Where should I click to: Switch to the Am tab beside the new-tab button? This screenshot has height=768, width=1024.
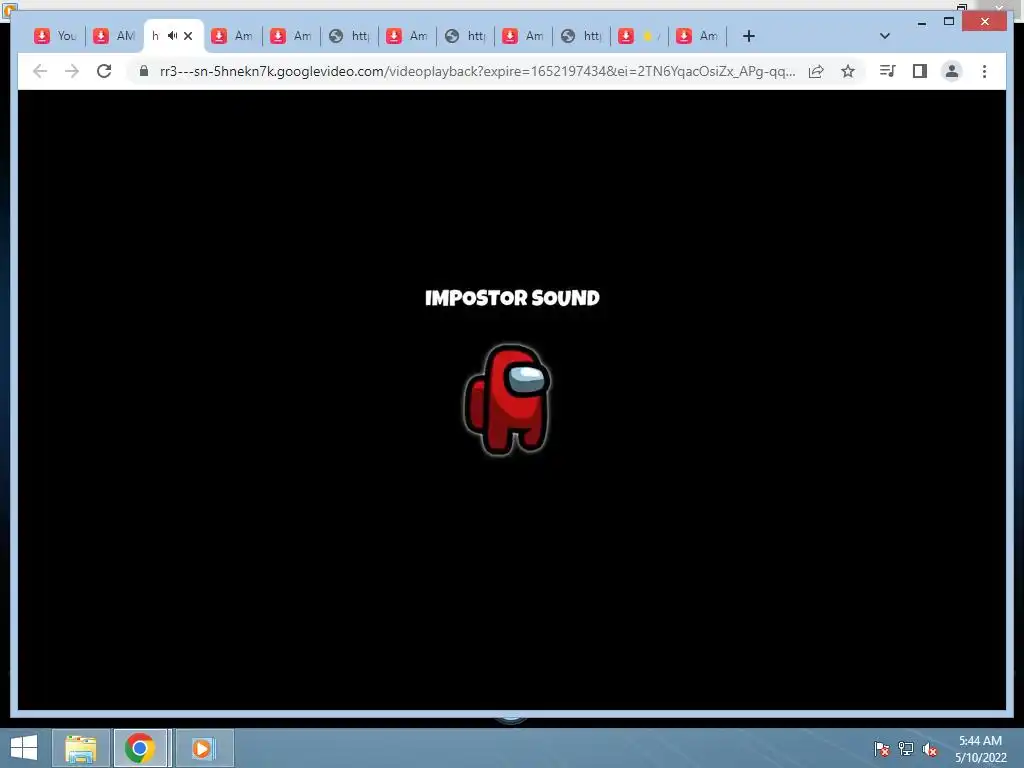point(697,36)
